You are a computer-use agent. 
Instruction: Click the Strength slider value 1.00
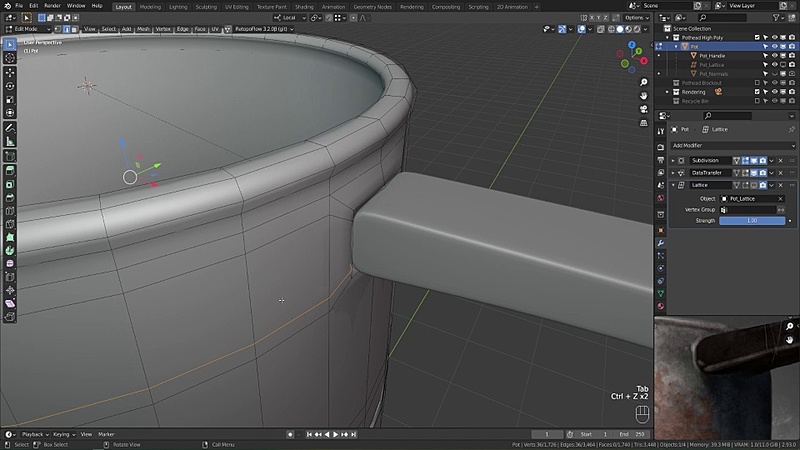[752, 221]
